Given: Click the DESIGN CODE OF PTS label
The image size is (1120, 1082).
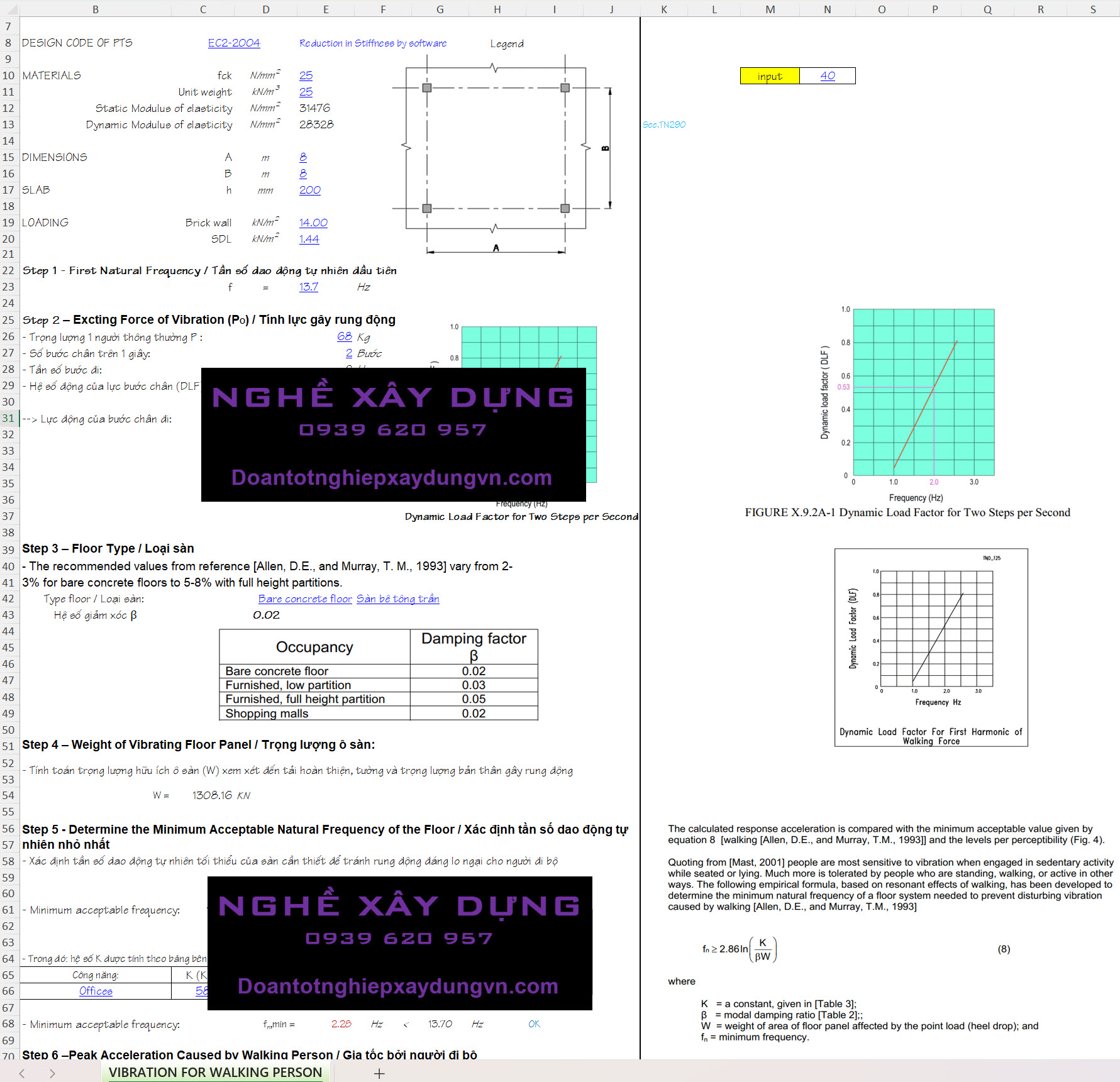Looking at the screenshot, I should click(77, 43).
